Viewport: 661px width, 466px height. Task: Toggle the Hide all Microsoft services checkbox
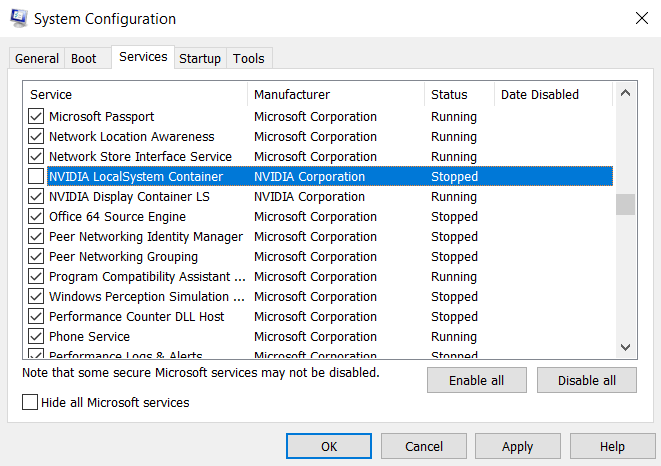click(30, 402)
